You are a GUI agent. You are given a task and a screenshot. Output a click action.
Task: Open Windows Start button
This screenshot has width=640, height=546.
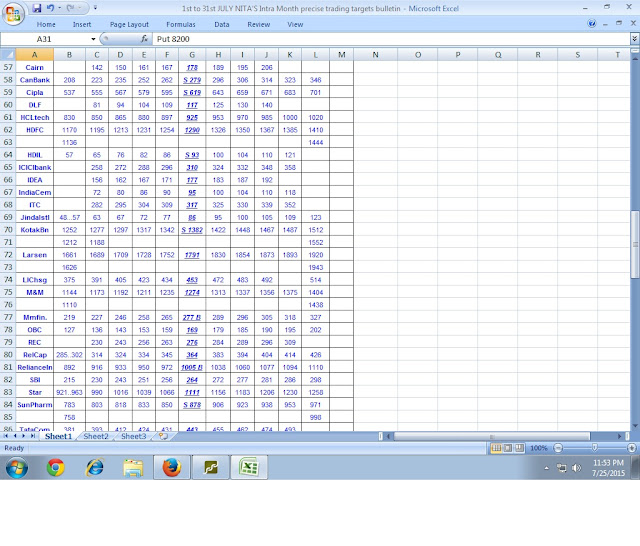pos(17,467)
